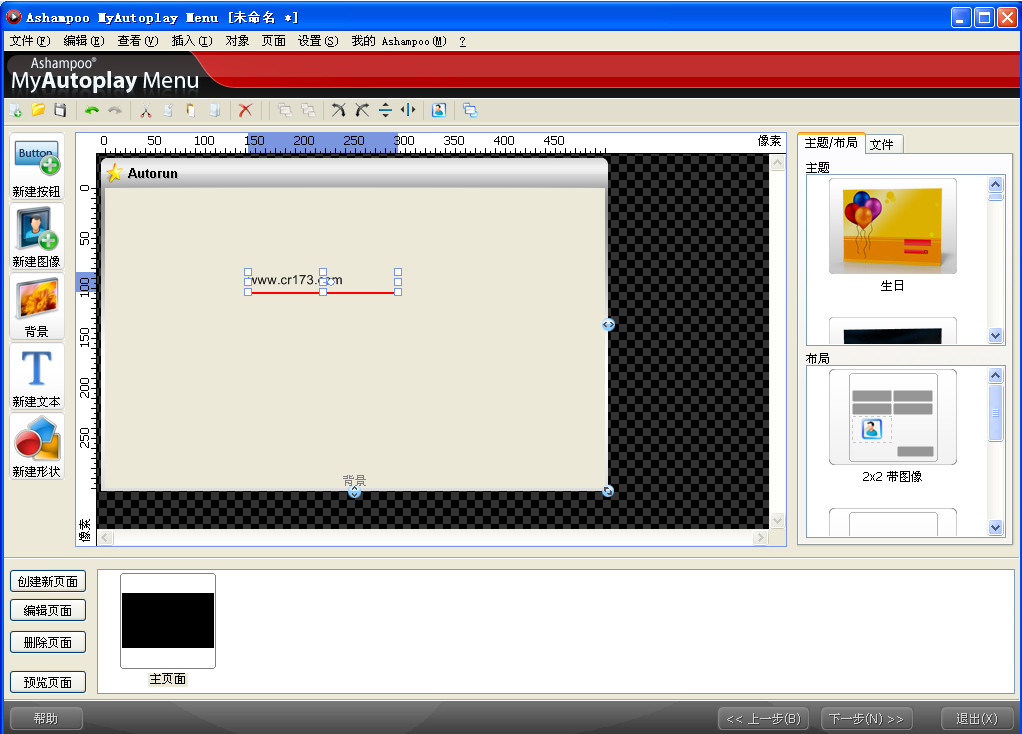
Task: Click the layout list scroll-up arrow
Action: [x=995, y=375]
